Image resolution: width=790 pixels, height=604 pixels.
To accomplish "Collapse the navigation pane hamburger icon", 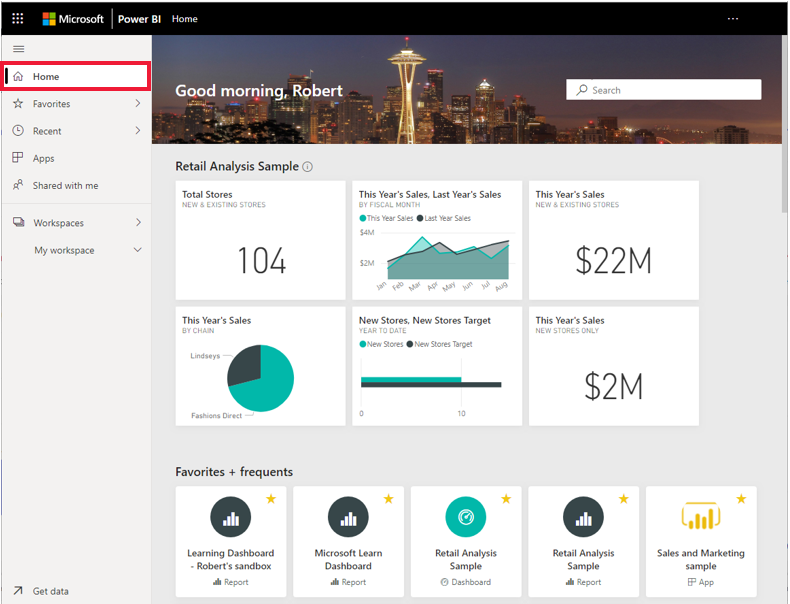I will 19,49.
